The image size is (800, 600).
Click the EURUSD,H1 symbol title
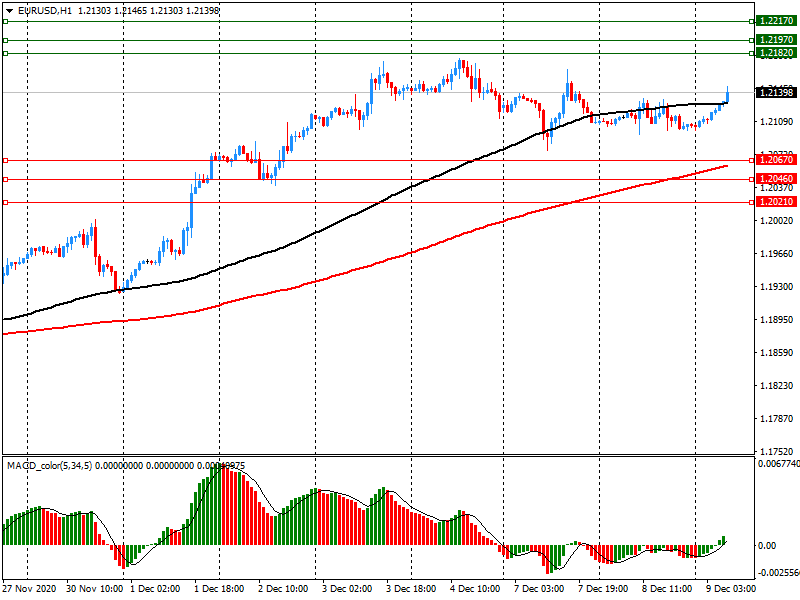coord(44,11)
